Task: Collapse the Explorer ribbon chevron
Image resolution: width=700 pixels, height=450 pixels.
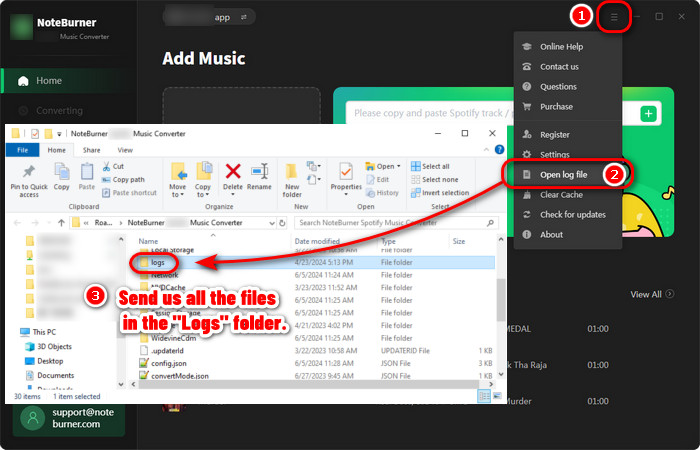Action: 486,150
